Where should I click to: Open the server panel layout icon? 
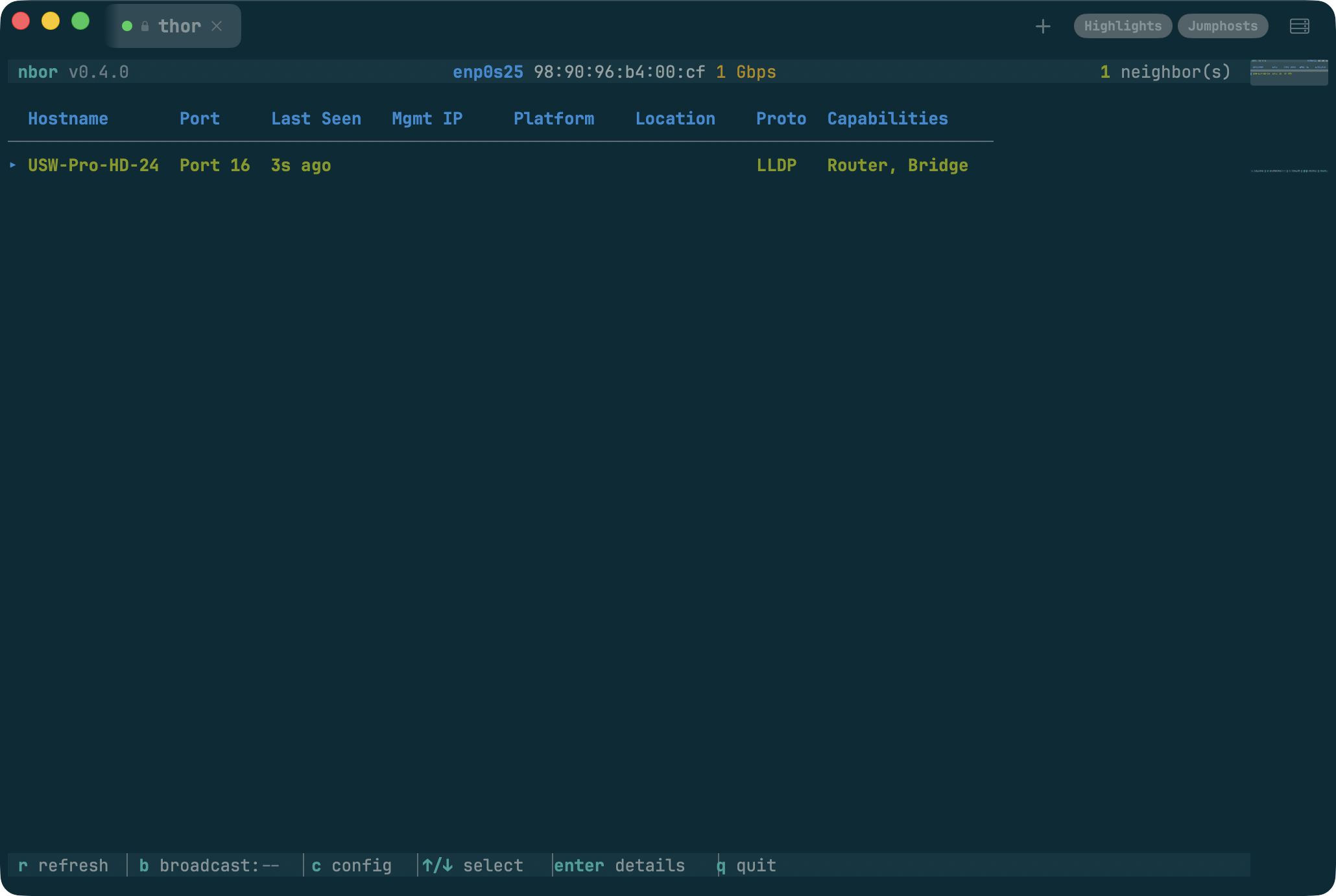pos(1299,27)
